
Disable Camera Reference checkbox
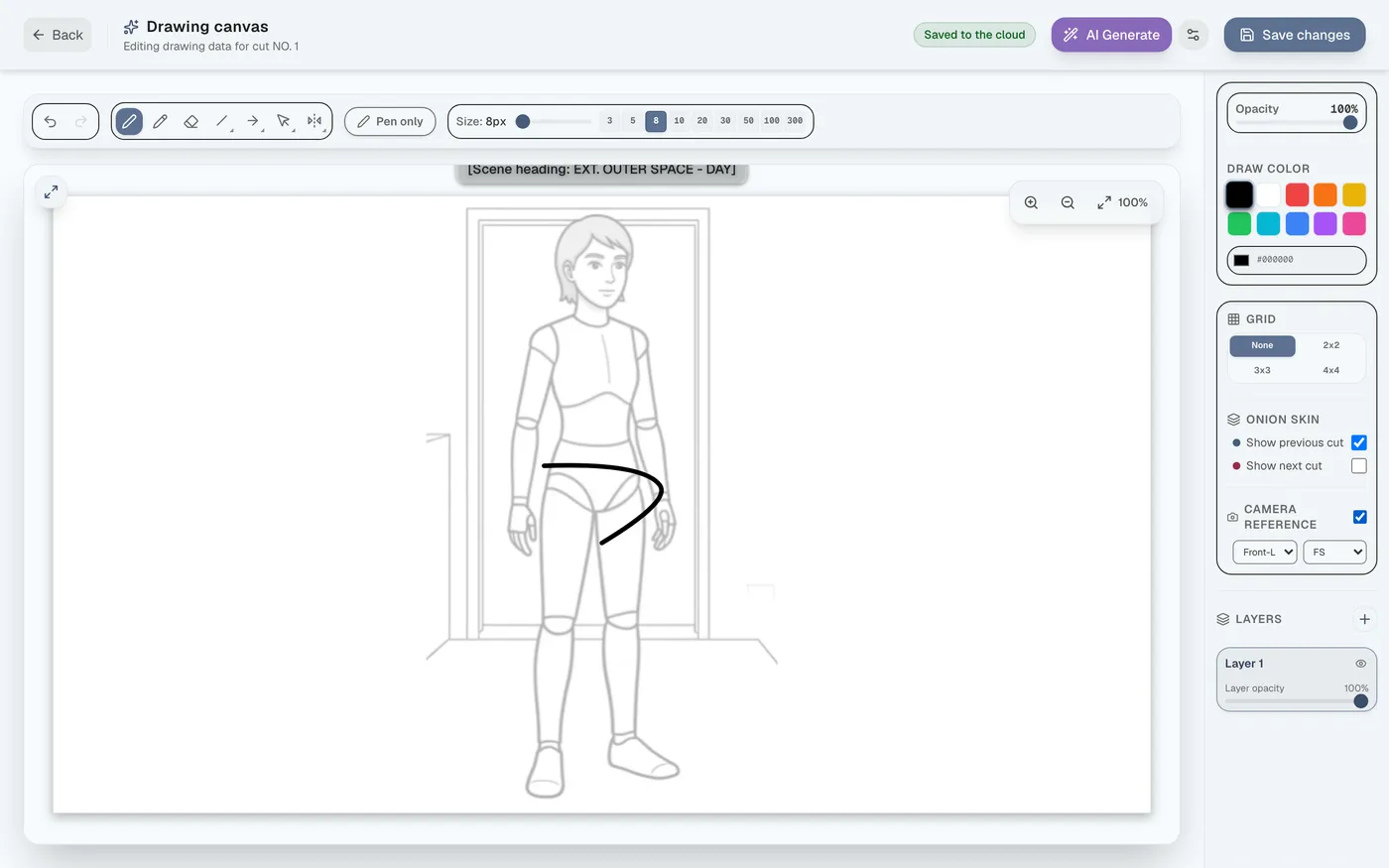[x=1359, y=517]
